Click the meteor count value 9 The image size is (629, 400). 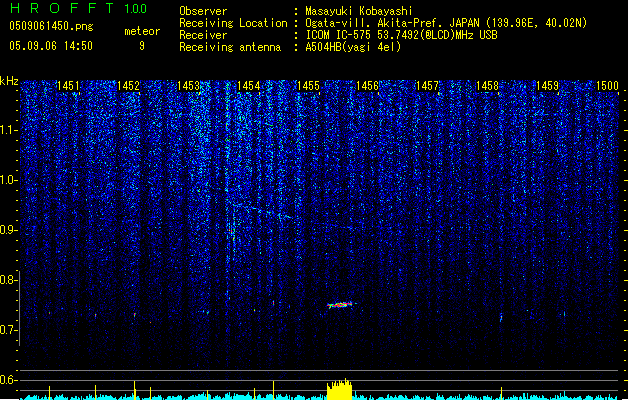coord(142,46)
